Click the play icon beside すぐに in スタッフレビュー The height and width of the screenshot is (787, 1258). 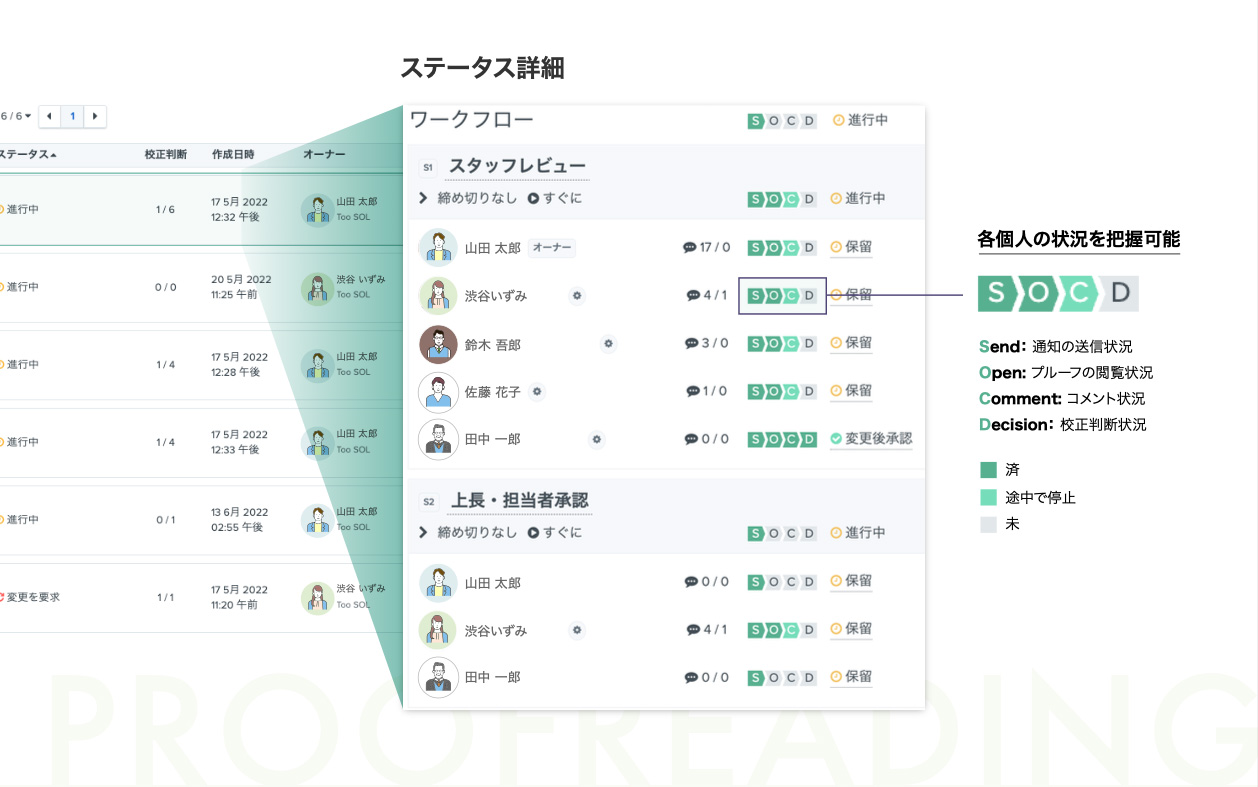(x=533, y=199)
